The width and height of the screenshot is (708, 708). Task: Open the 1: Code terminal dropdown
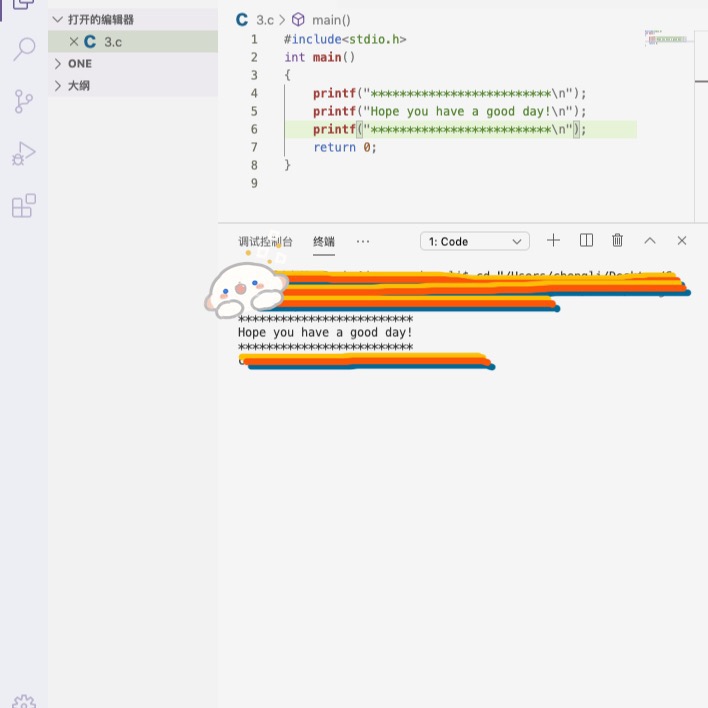click(475, 241)
